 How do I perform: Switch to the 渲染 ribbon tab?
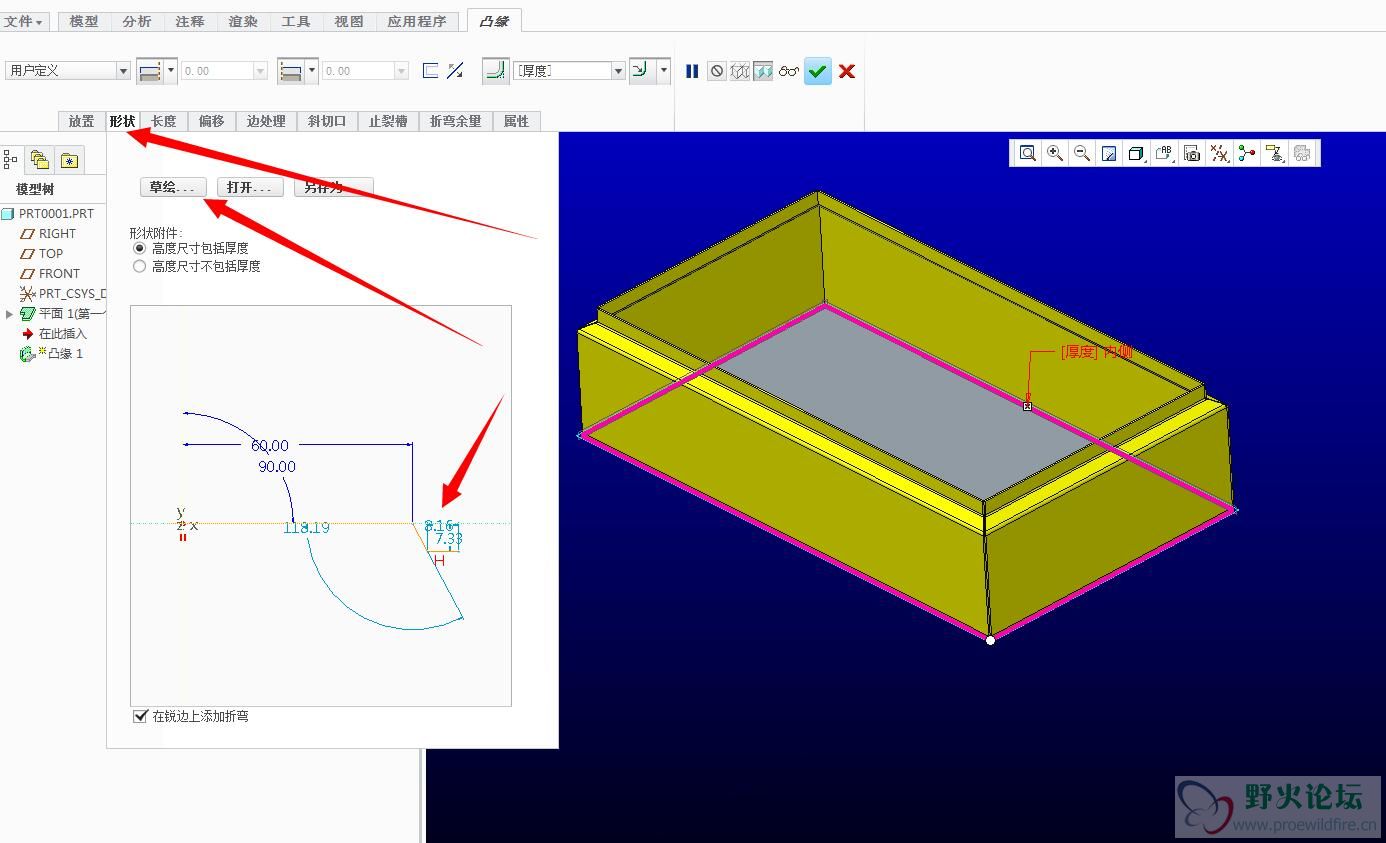[243, 21]
